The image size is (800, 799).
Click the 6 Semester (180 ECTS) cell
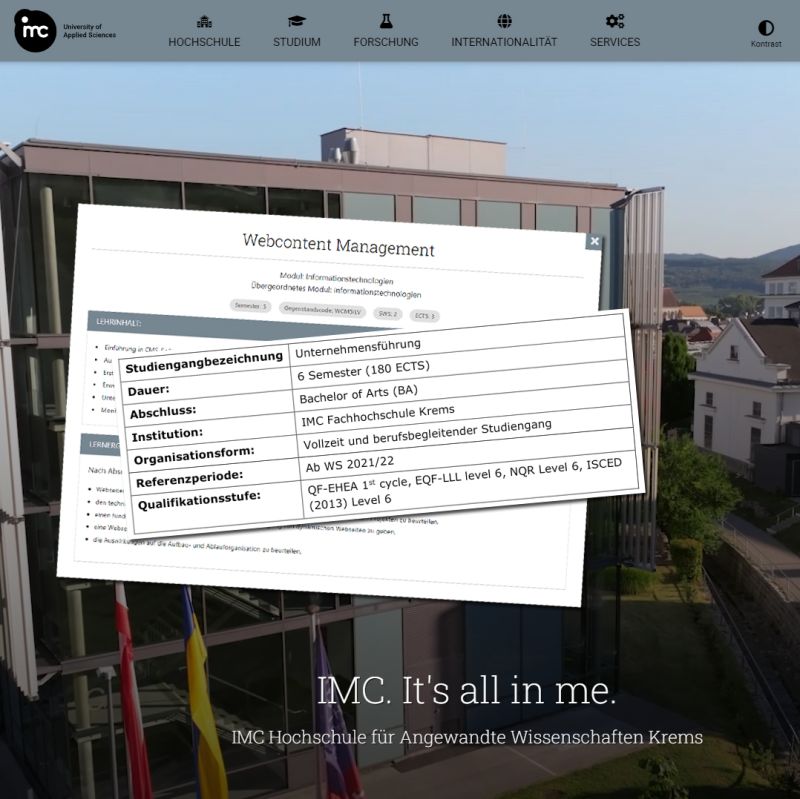pos(460,364)
